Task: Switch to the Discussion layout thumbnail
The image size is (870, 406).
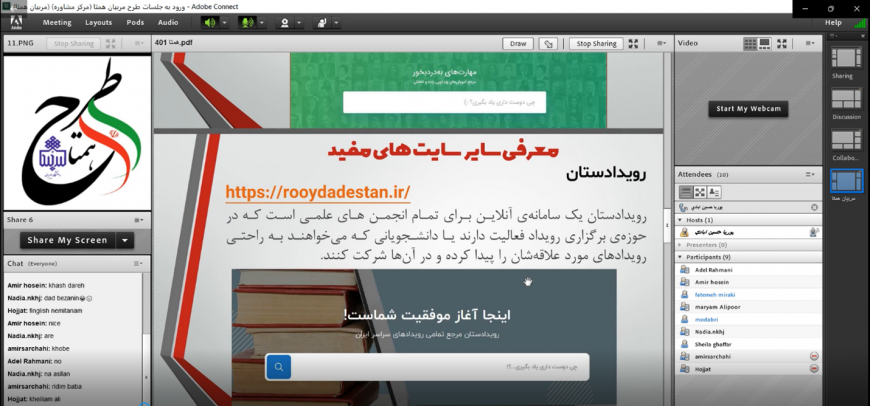Action: tap(846, 100)
